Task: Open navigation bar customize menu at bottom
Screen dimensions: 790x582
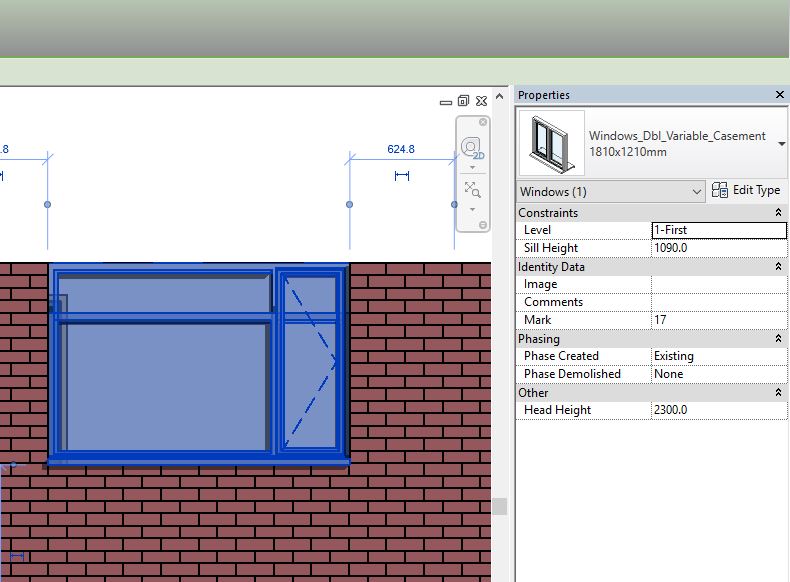Action: pyautogui.click(x=483, y=225)
